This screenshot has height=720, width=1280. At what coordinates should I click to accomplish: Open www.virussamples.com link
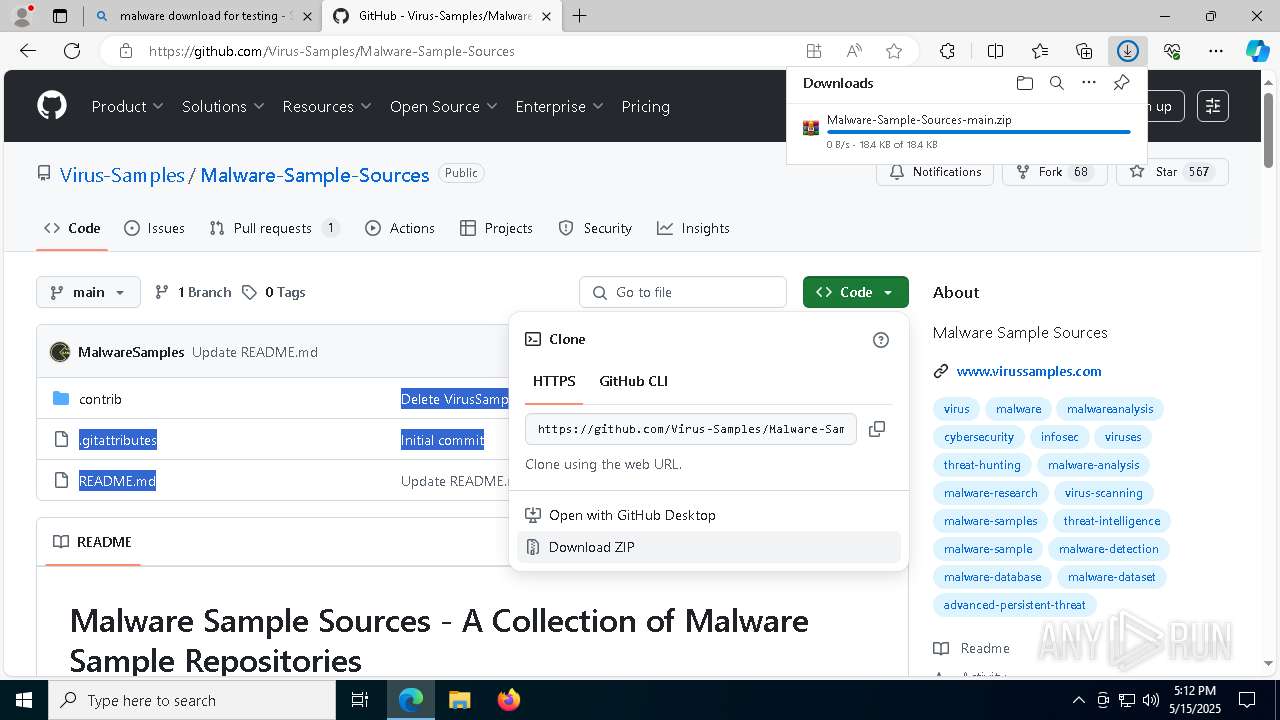coord(1029,371)
